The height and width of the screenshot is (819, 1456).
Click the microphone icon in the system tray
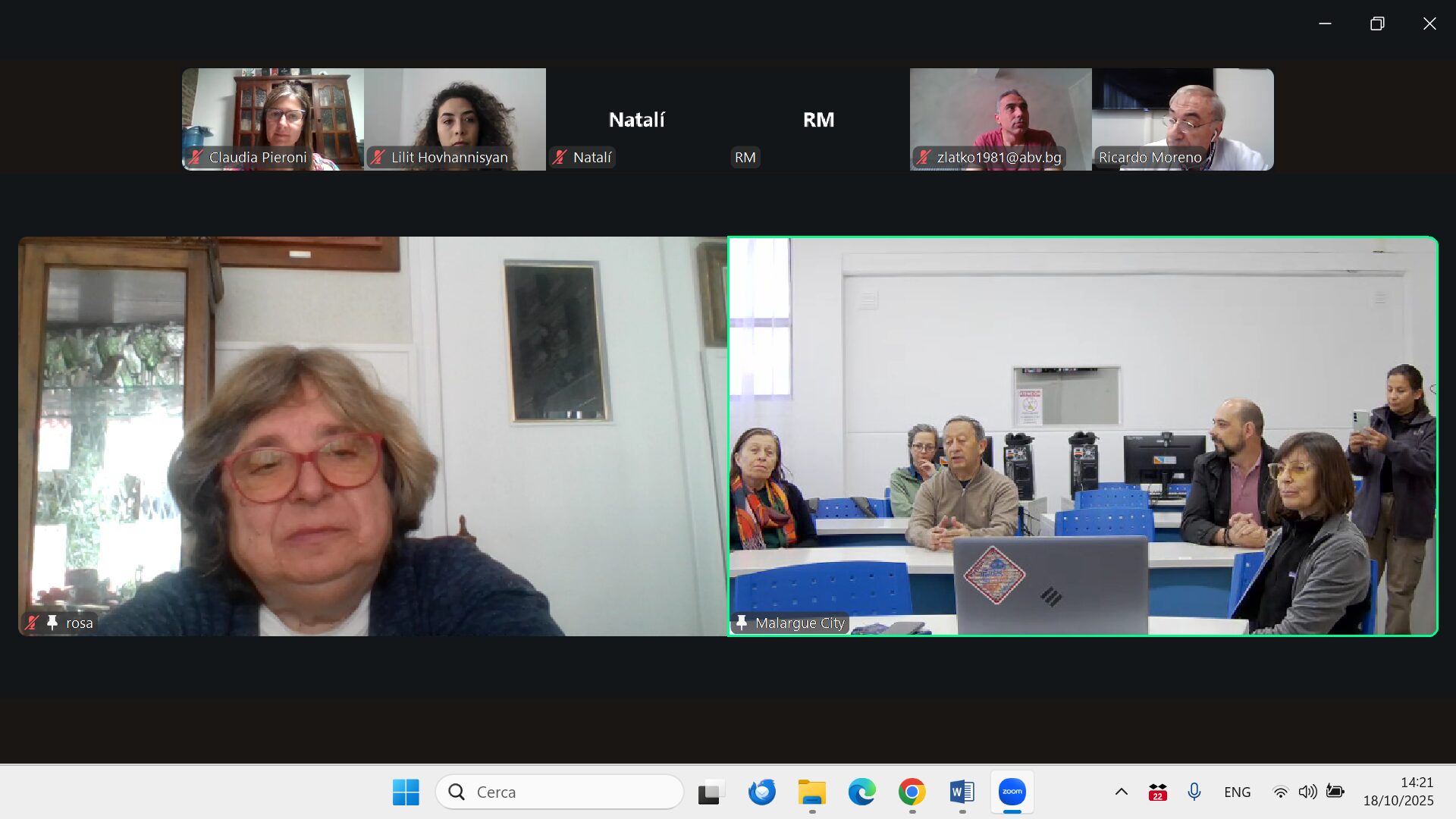click(x=1194, y=792)
